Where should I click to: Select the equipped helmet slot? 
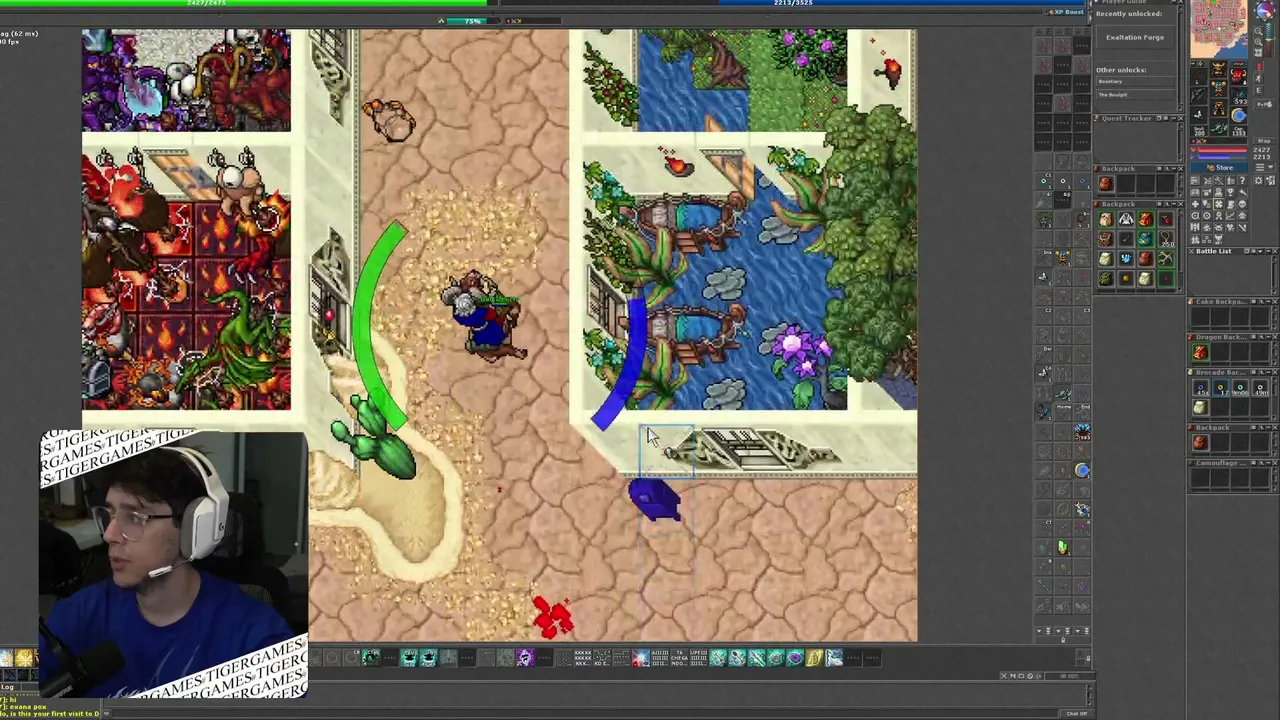(x=1218, y=70)
